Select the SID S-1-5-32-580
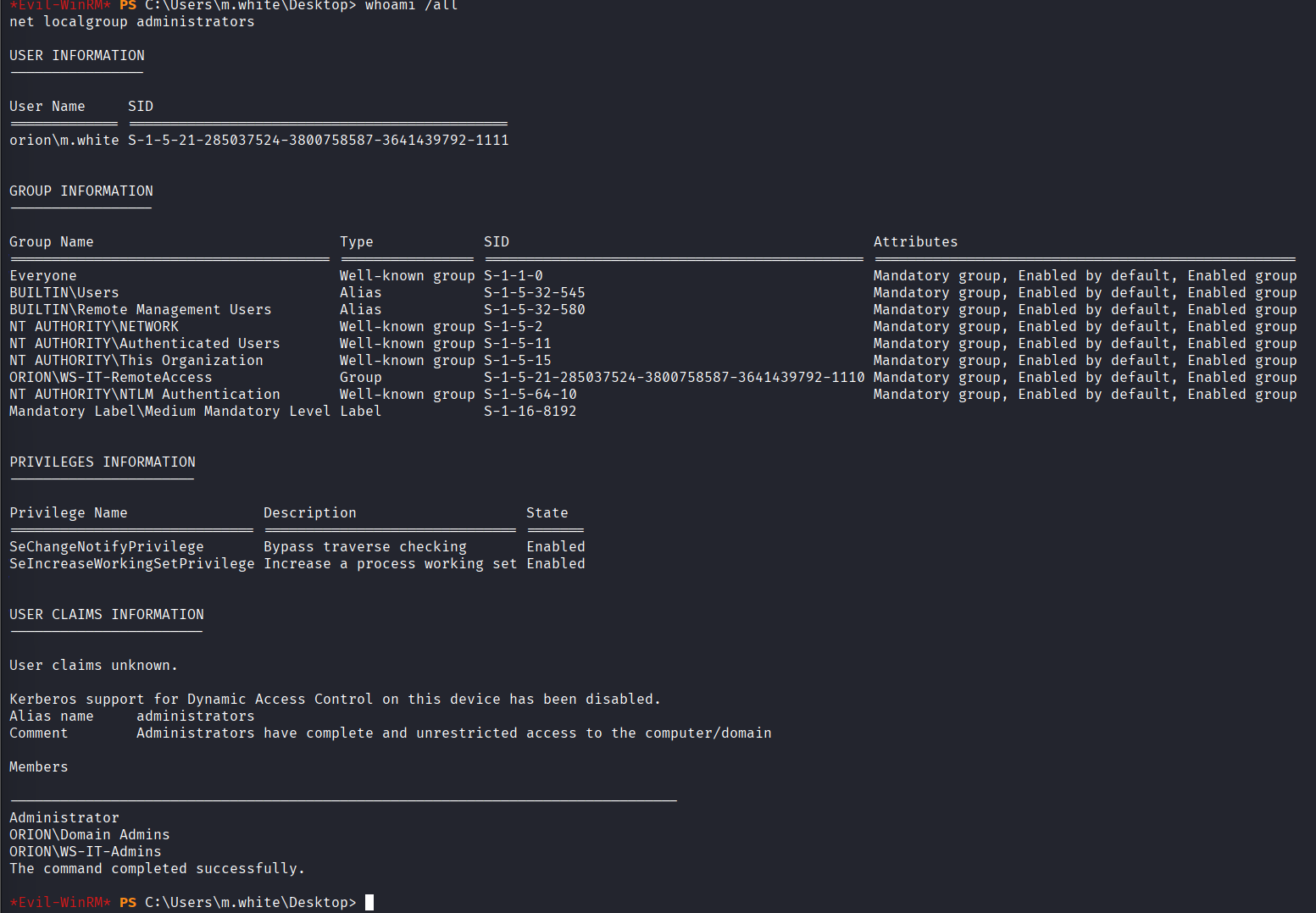This screenshot has height=913, width=1316. tap(535, 310)
